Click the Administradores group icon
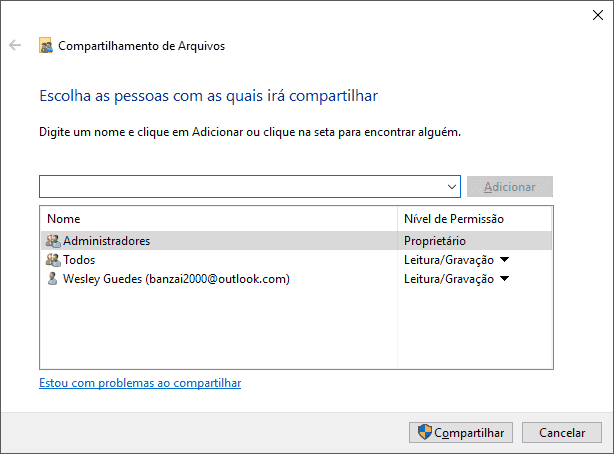 tap(53, 241)
